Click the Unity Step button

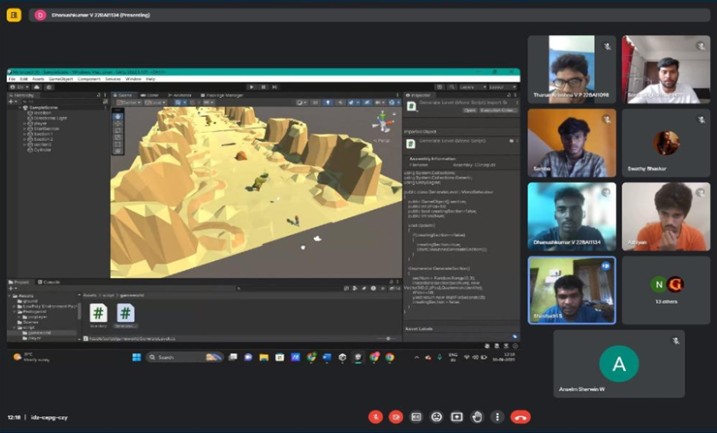pyautogui.click(x=275, y=87)
